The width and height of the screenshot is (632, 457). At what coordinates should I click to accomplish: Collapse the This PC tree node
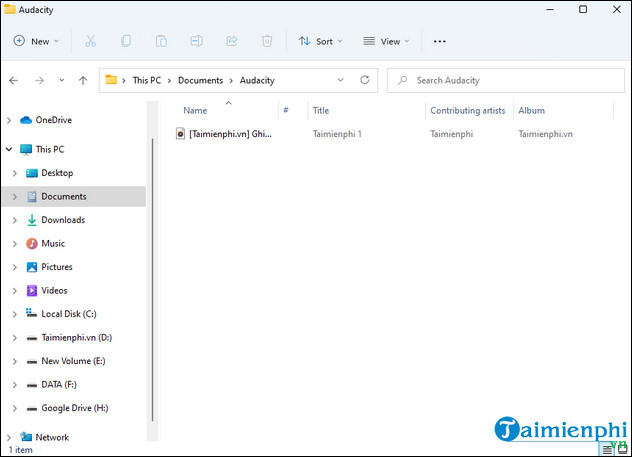point(9,149)
